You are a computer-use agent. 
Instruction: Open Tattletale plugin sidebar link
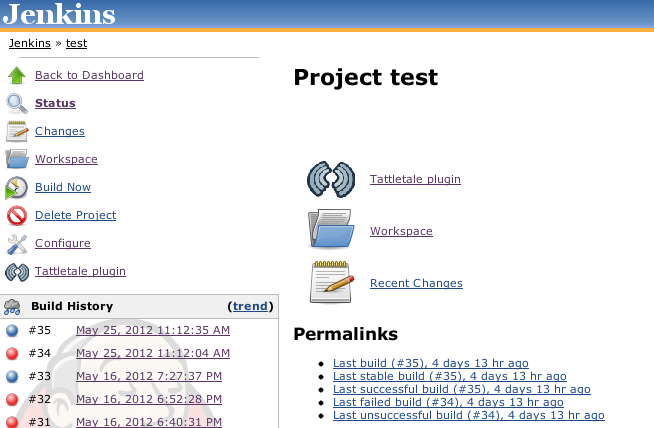[80, 271]
